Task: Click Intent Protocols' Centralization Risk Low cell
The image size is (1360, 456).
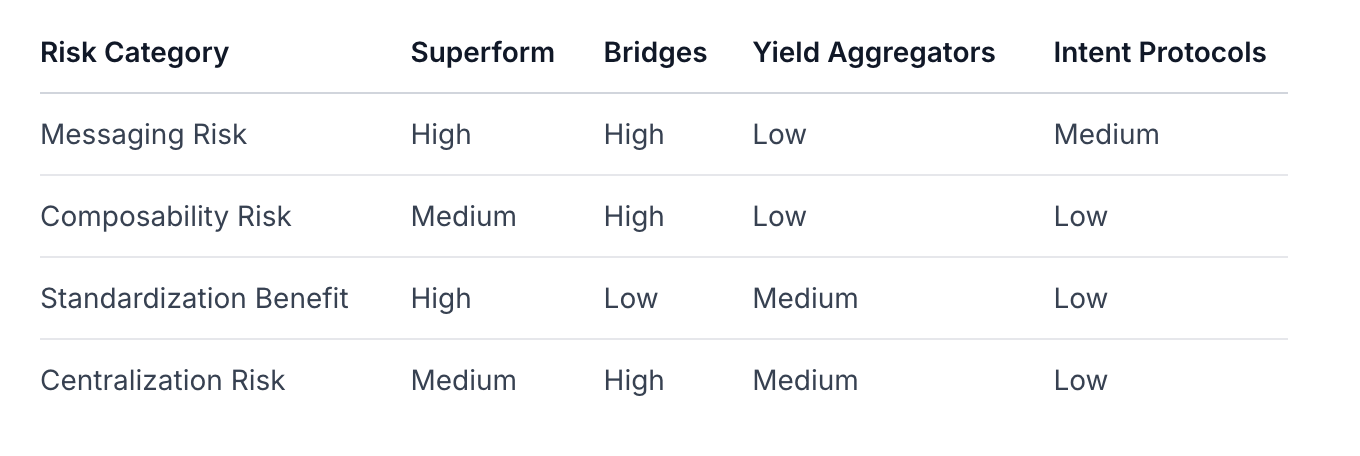Action: coord(1080,381)
